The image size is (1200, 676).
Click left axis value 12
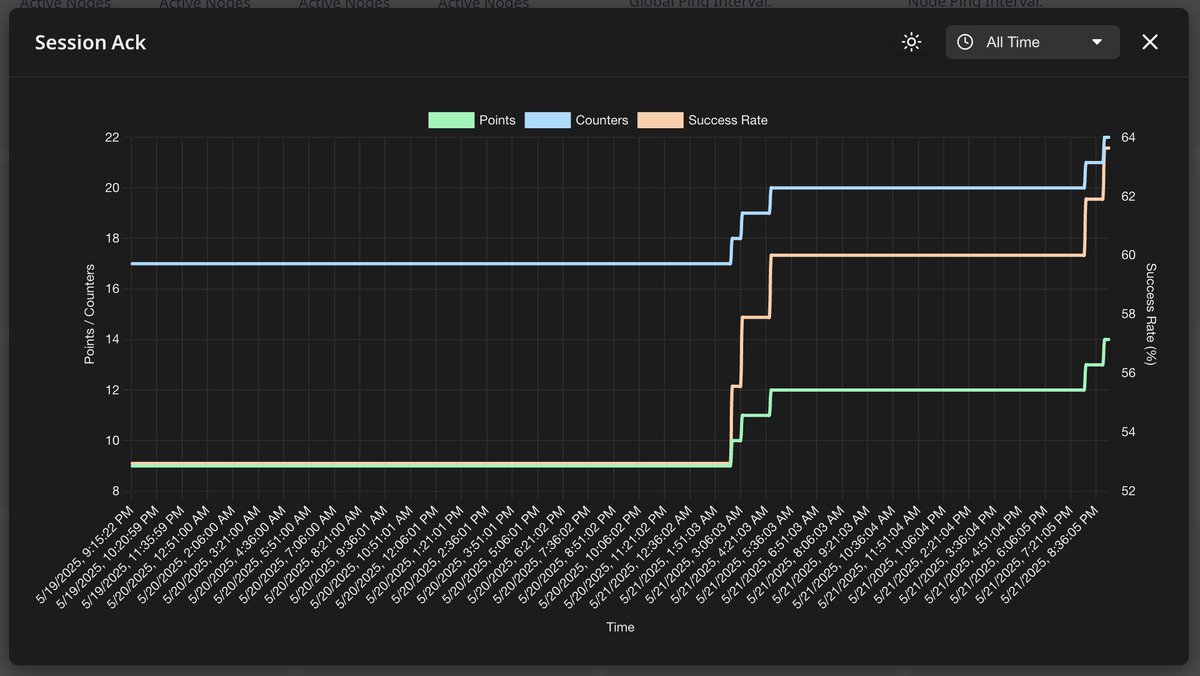113,390
